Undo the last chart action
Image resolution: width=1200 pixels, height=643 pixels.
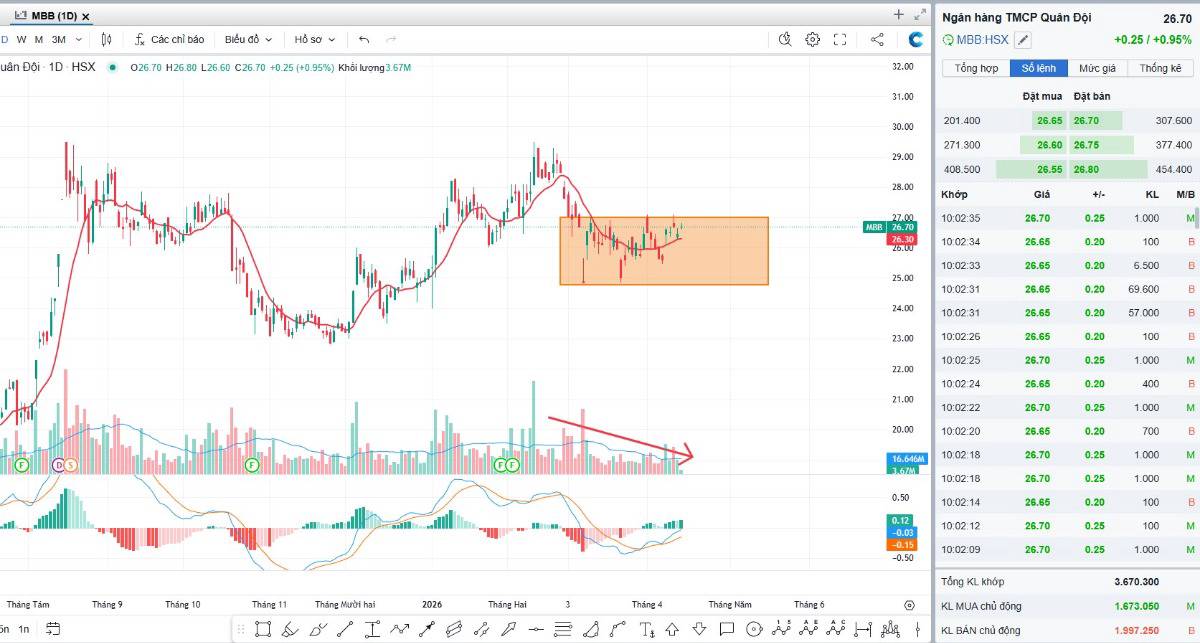[x=364, y=39]
